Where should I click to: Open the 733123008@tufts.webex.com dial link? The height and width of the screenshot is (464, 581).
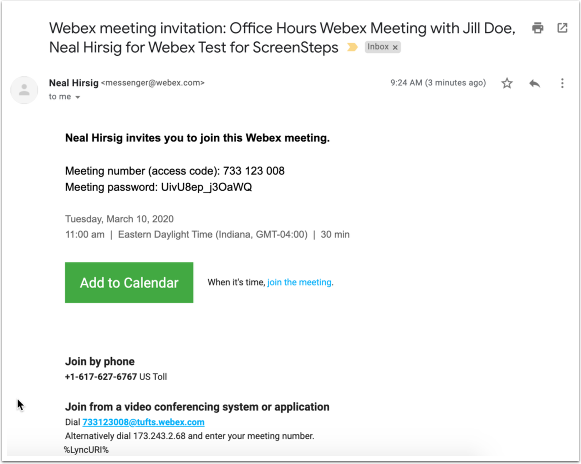[x=143, y=422]
